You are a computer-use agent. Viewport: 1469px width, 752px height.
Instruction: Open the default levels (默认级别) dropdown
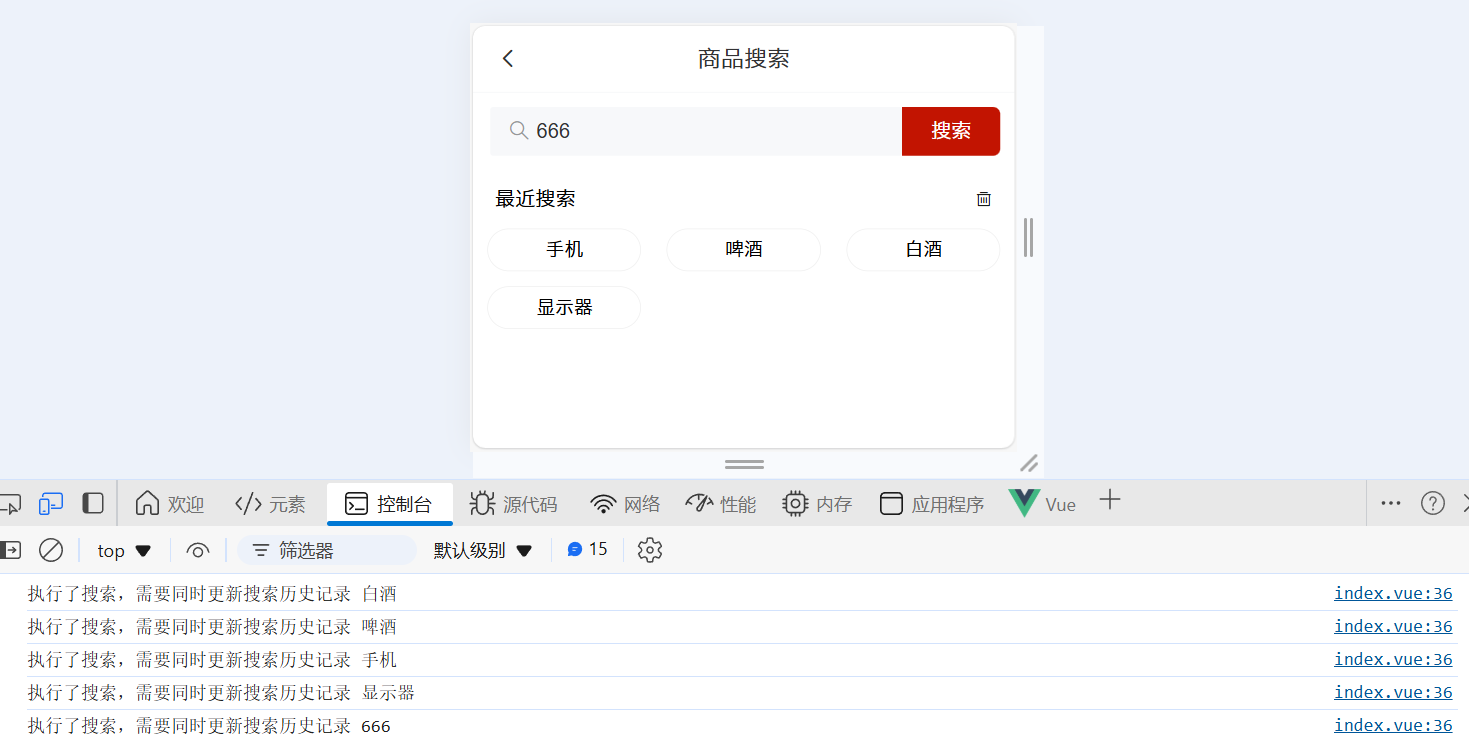(482, 550)
